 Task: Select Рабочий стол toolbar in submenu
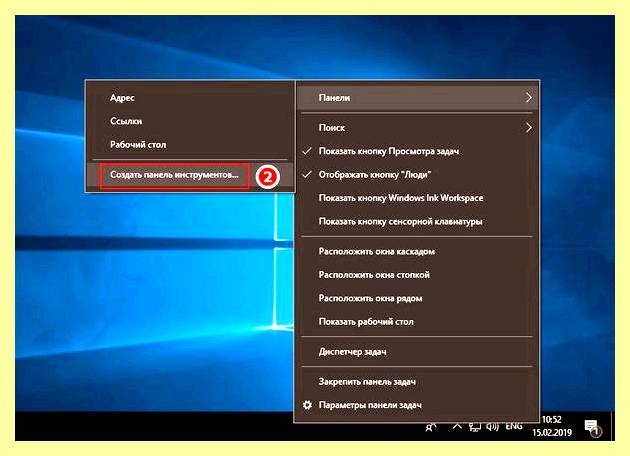click(190, 144)
